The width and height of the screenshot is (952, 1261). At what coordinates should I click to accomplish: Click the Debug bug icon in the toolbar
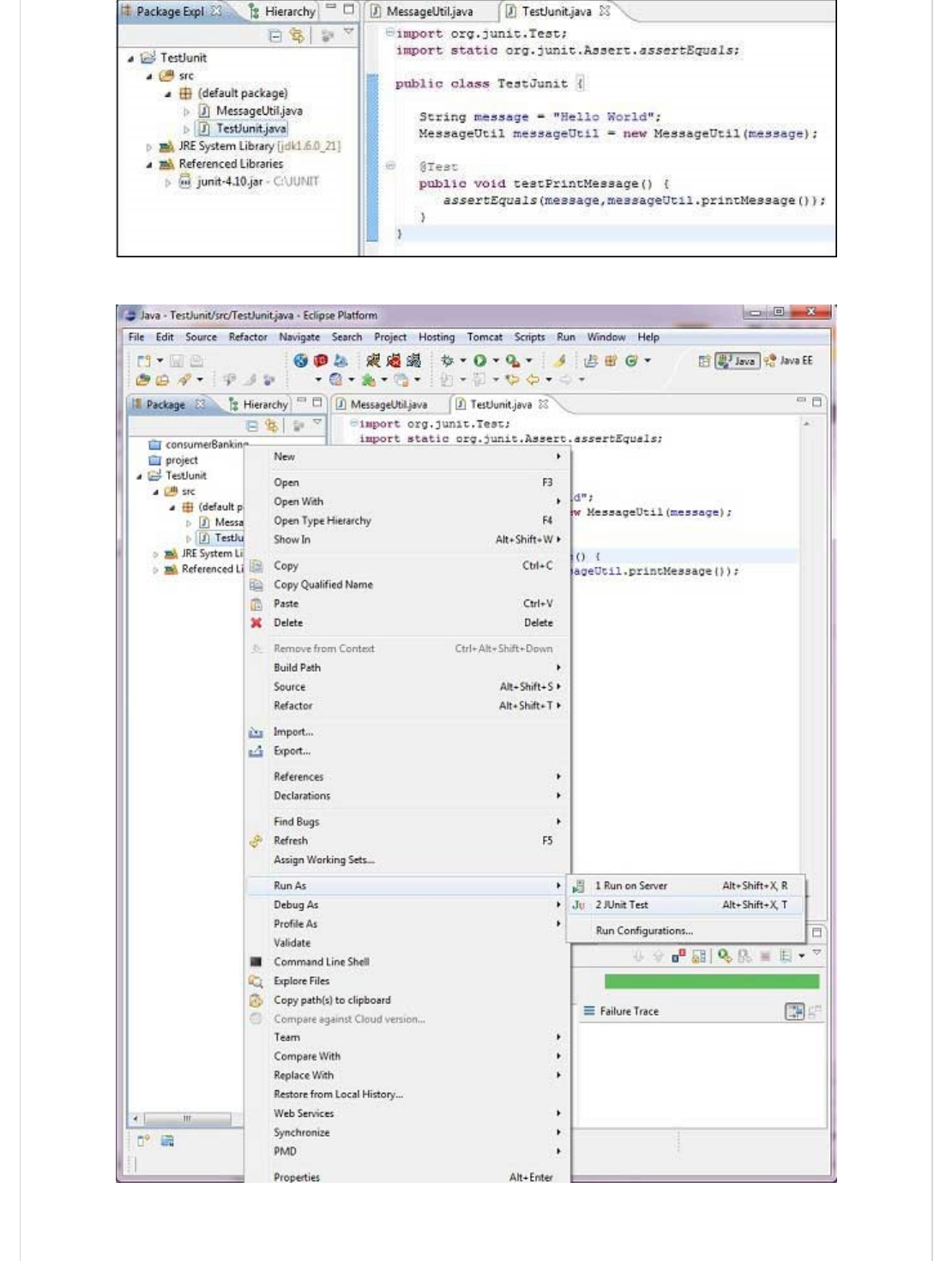click(447, 361)
